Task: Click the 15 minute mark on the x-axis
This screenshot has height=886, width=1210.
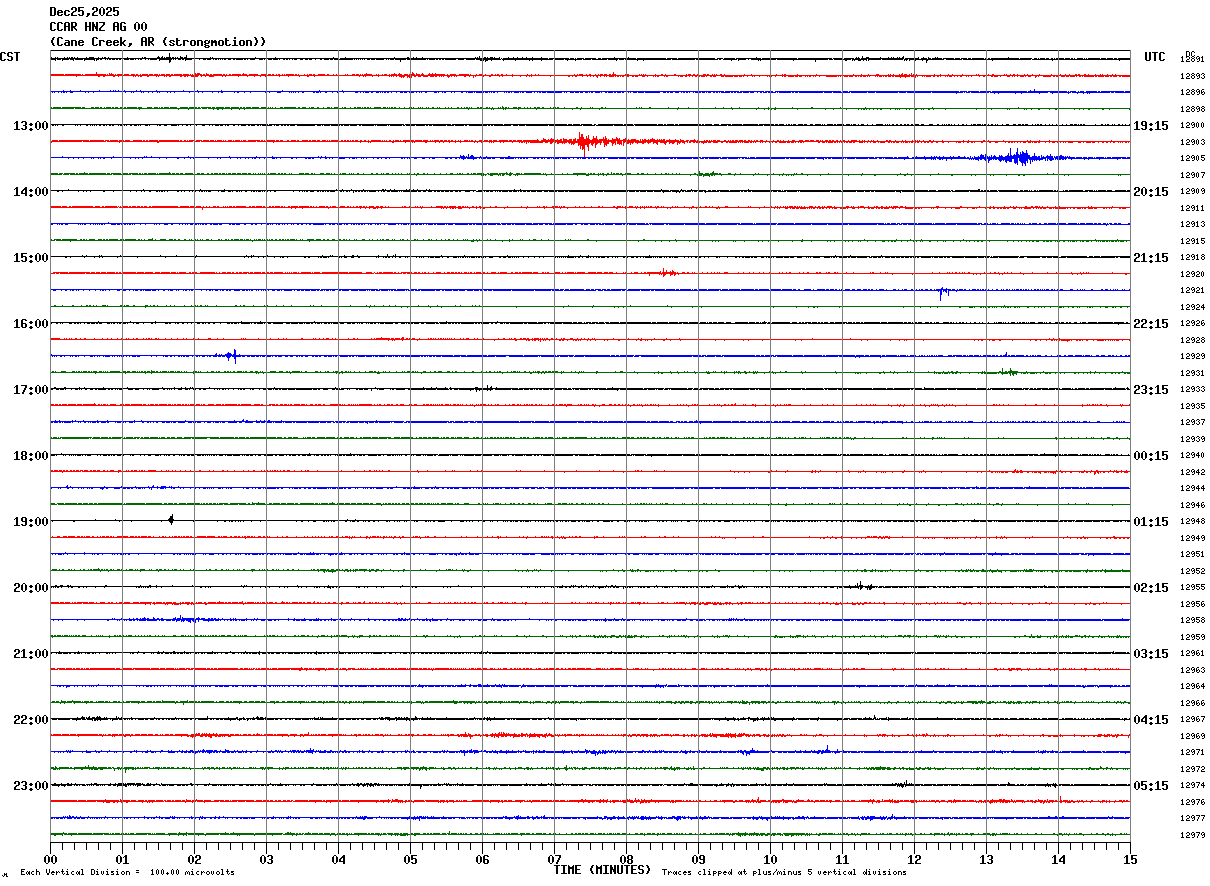Action: point(1129,859)
